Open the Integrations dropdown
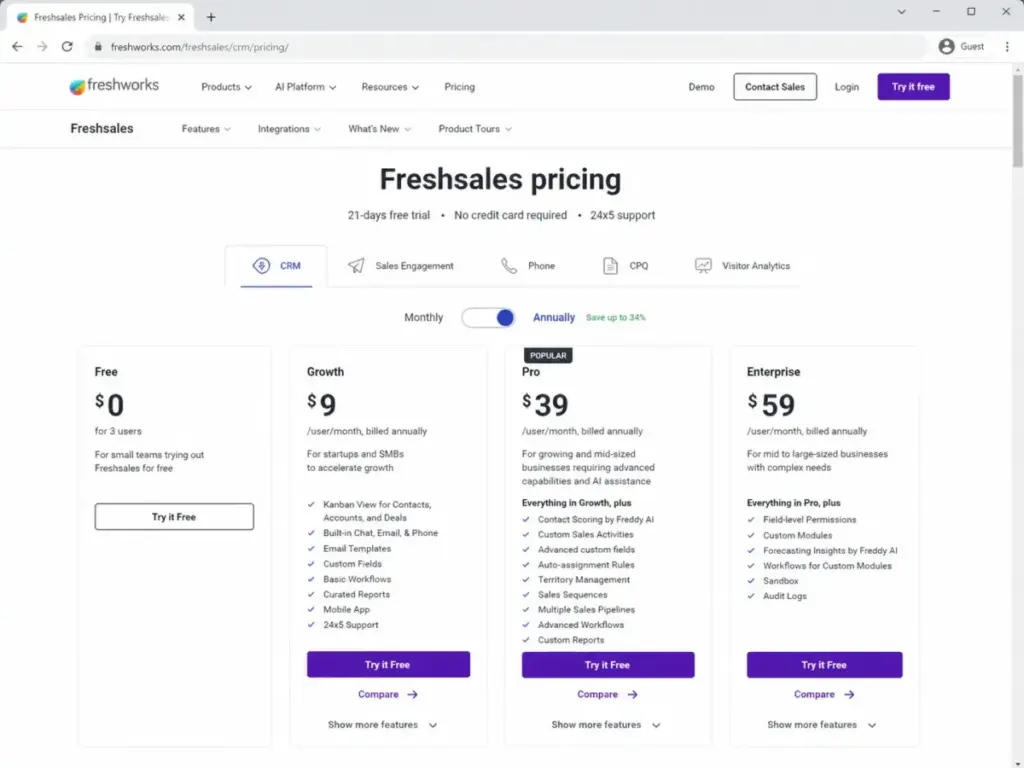This screenshot has height=768, width=1024. click(289, 129)
